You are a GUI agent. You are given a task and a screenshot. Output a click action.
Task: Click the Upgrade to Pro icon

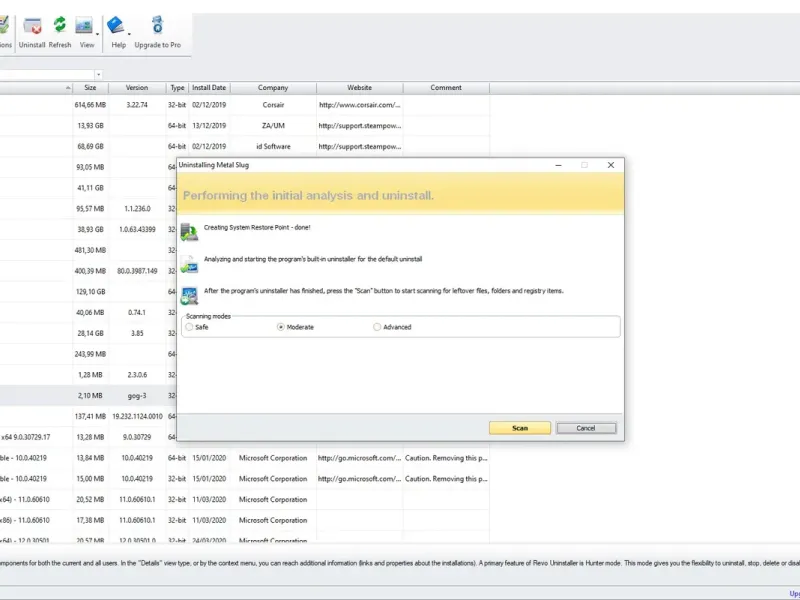(x=157, y=26)
